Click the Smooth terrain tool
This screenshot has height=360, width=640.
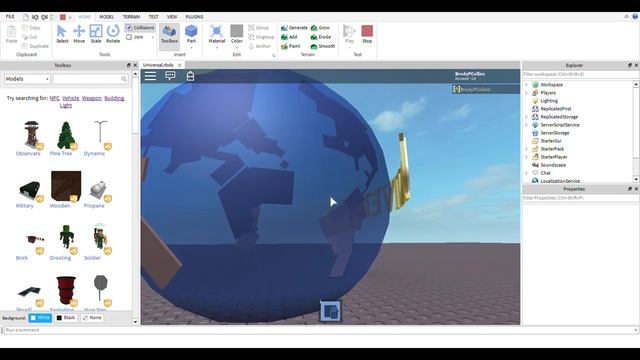(x=323, y=46)
